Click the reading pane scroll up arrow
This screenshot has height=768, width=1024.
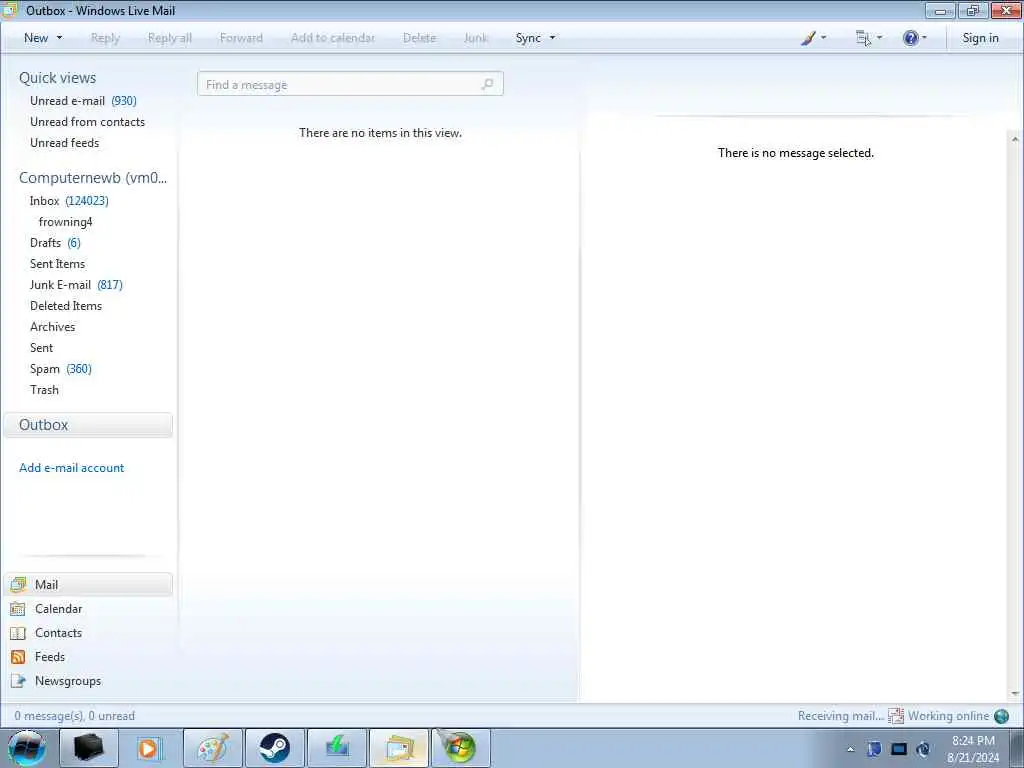point(1015,139)
